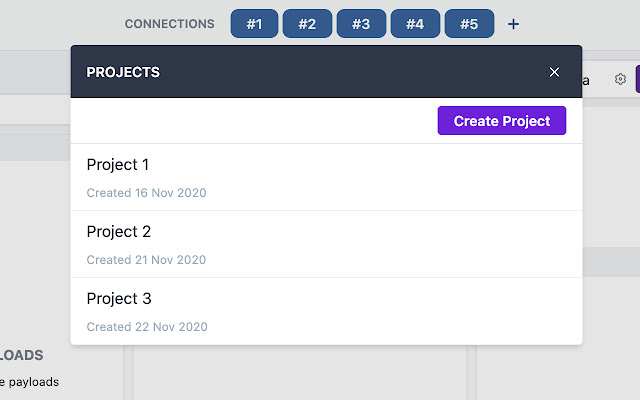Open Project 1 from the list
640x400 pixels.
(x=118, y=165)
